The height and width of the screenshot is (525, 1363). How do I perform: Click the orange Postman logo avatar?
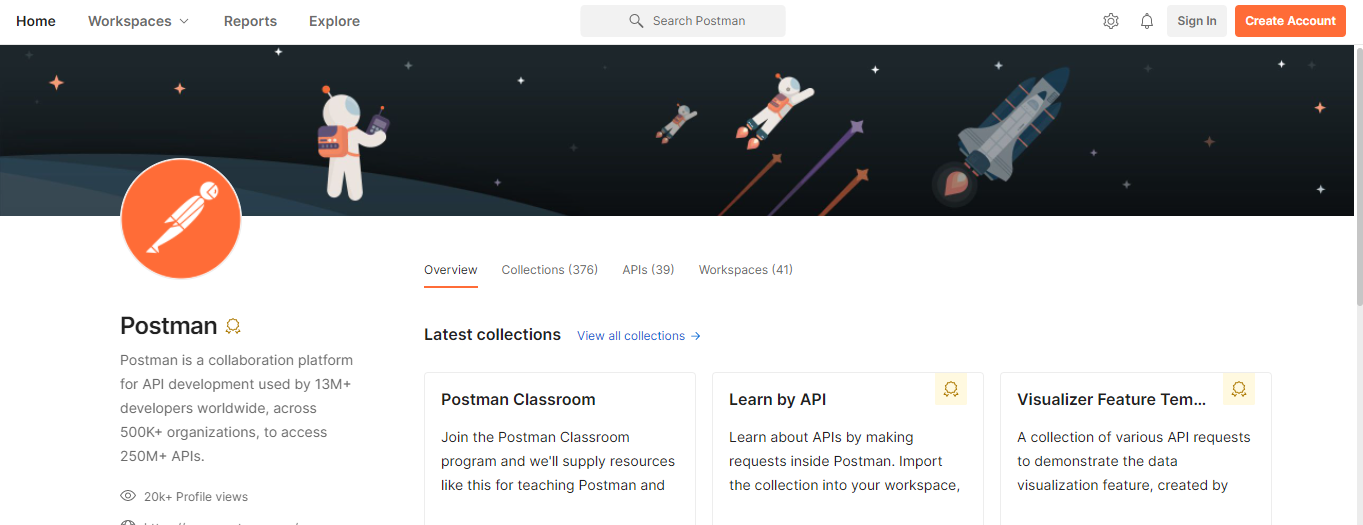(x=181, y=219)
